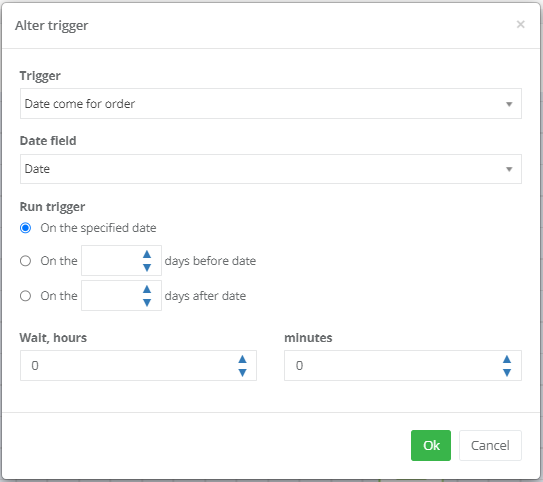Choose the 'days after date' radio button

[x=25, y=296]
